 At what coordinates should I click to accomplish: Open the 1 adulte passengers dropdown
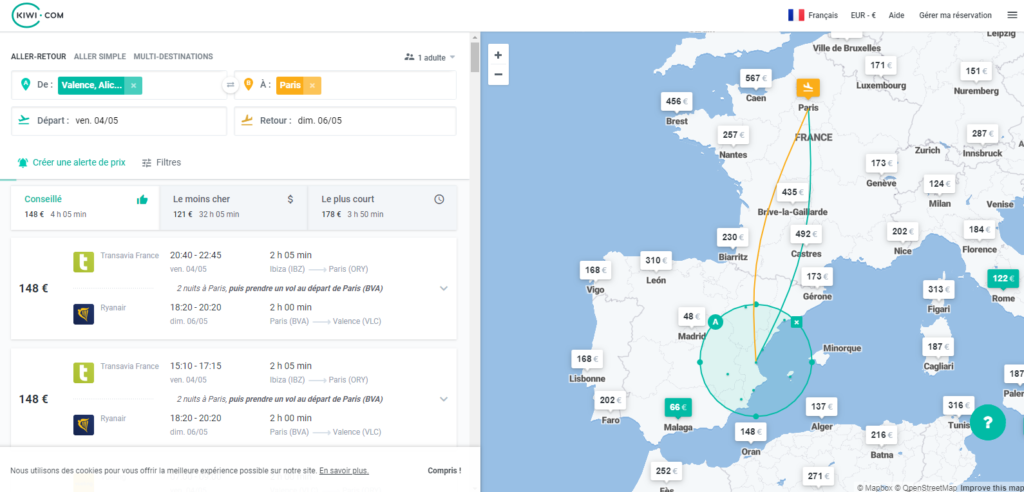pos(430,57)
